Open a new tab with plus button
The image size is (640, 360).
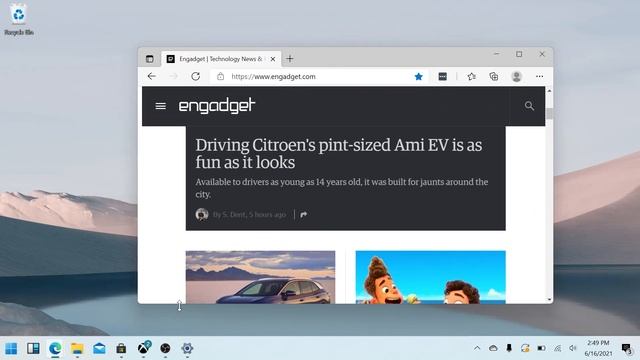point(290,59)
